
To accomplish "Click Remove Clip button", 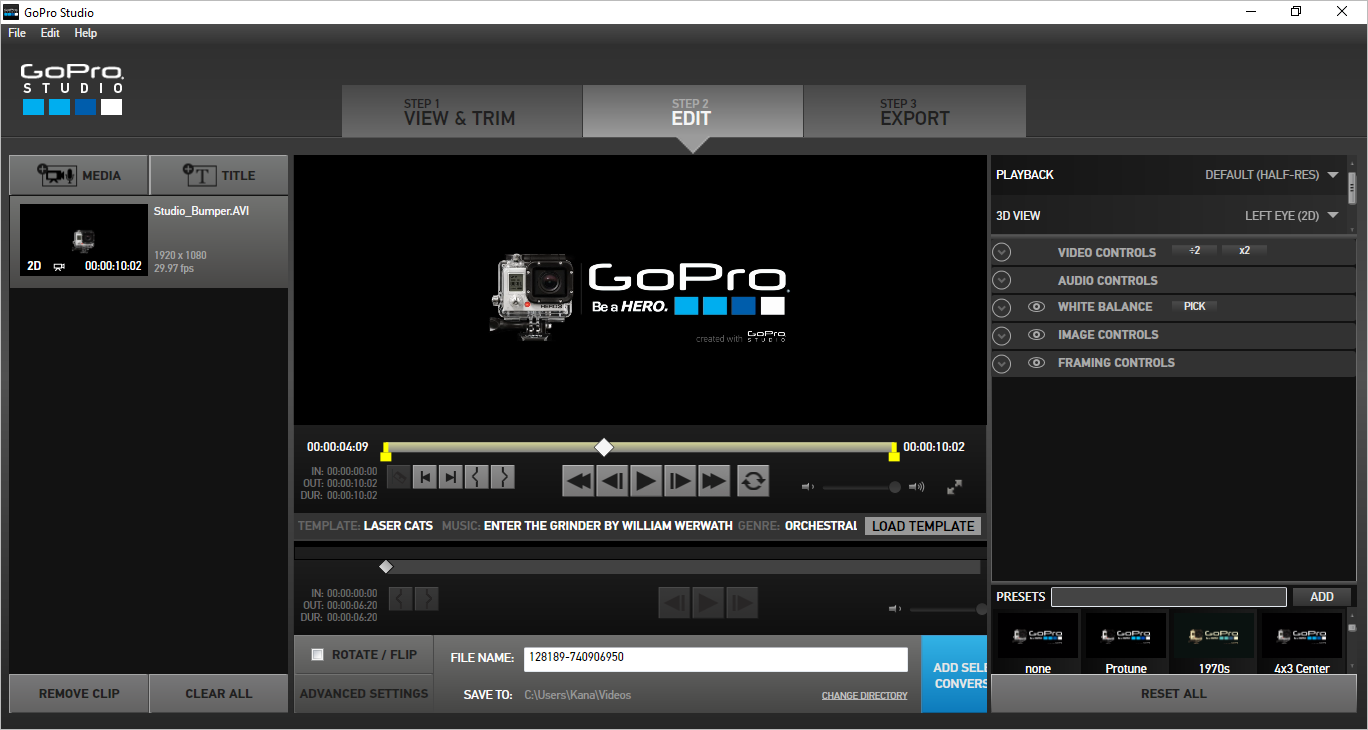I will 79,694.
